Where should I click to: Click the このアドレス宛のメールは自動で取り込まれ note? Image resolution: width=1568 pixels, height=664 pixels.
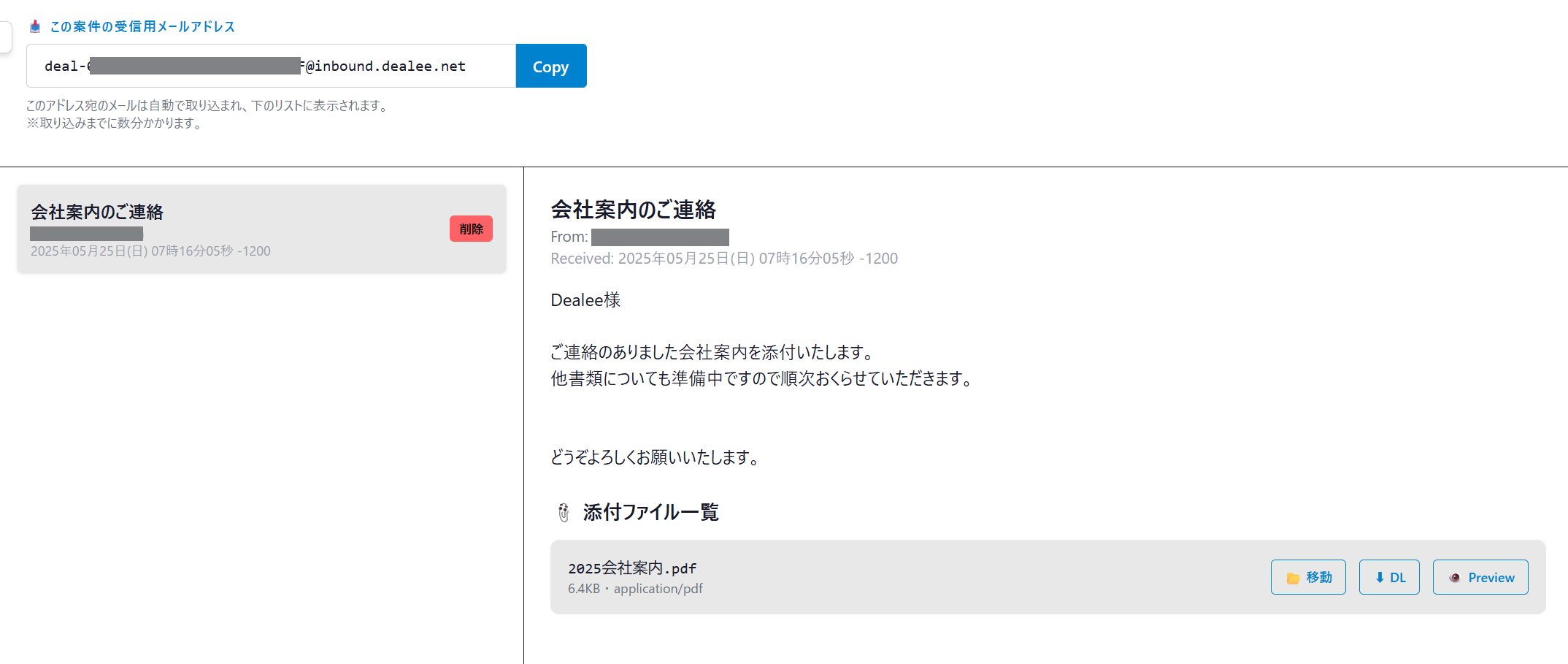point(208,106)
